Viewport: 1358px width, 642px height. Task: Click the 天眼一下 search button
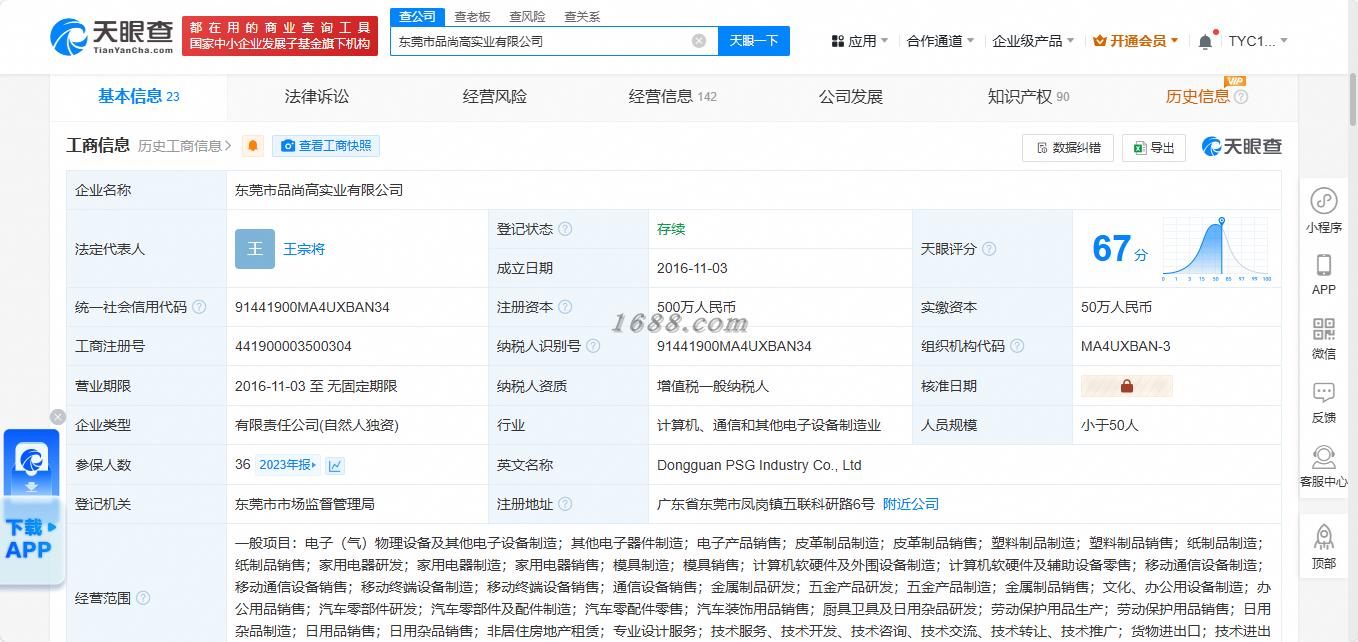tap(754, 41)
